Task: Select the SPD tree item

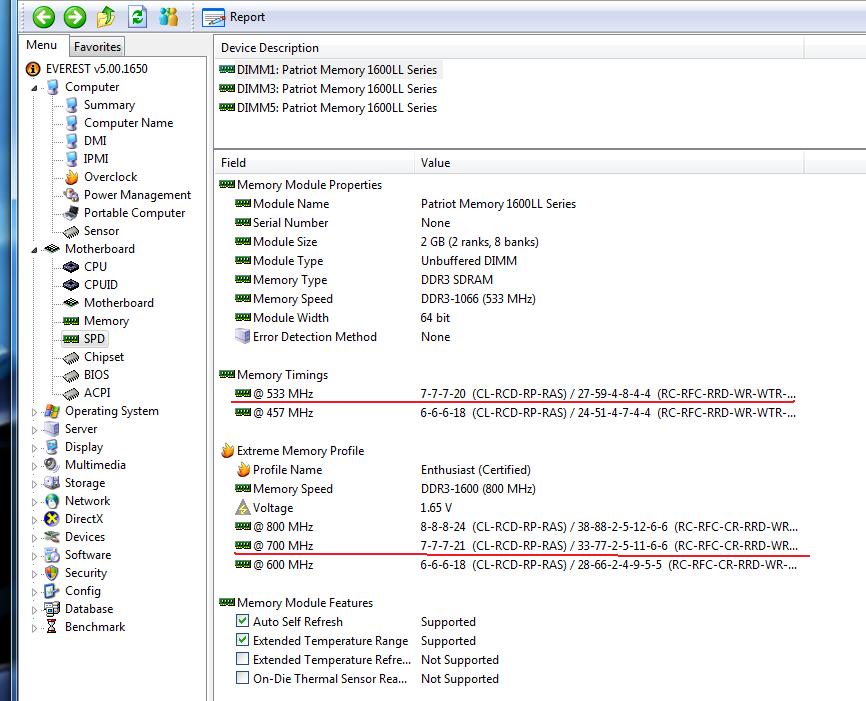Action: (x=85, y=339)
